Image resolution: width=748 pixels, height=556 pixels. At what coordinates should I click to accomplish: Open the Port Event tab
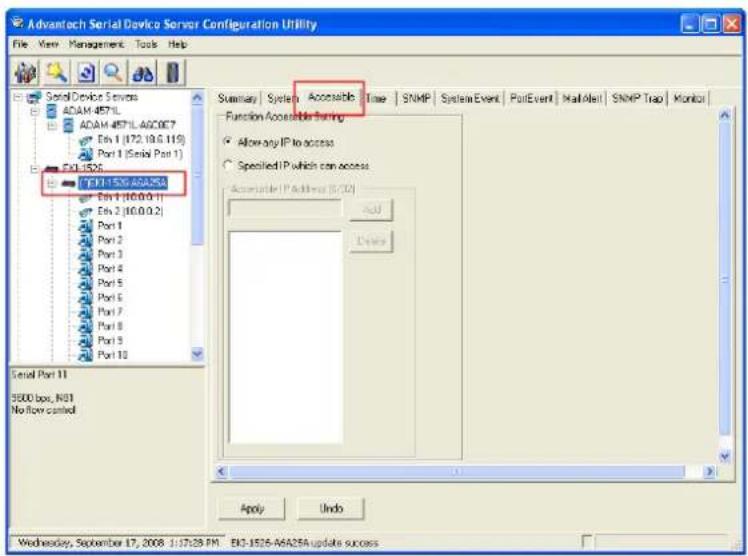531,99
